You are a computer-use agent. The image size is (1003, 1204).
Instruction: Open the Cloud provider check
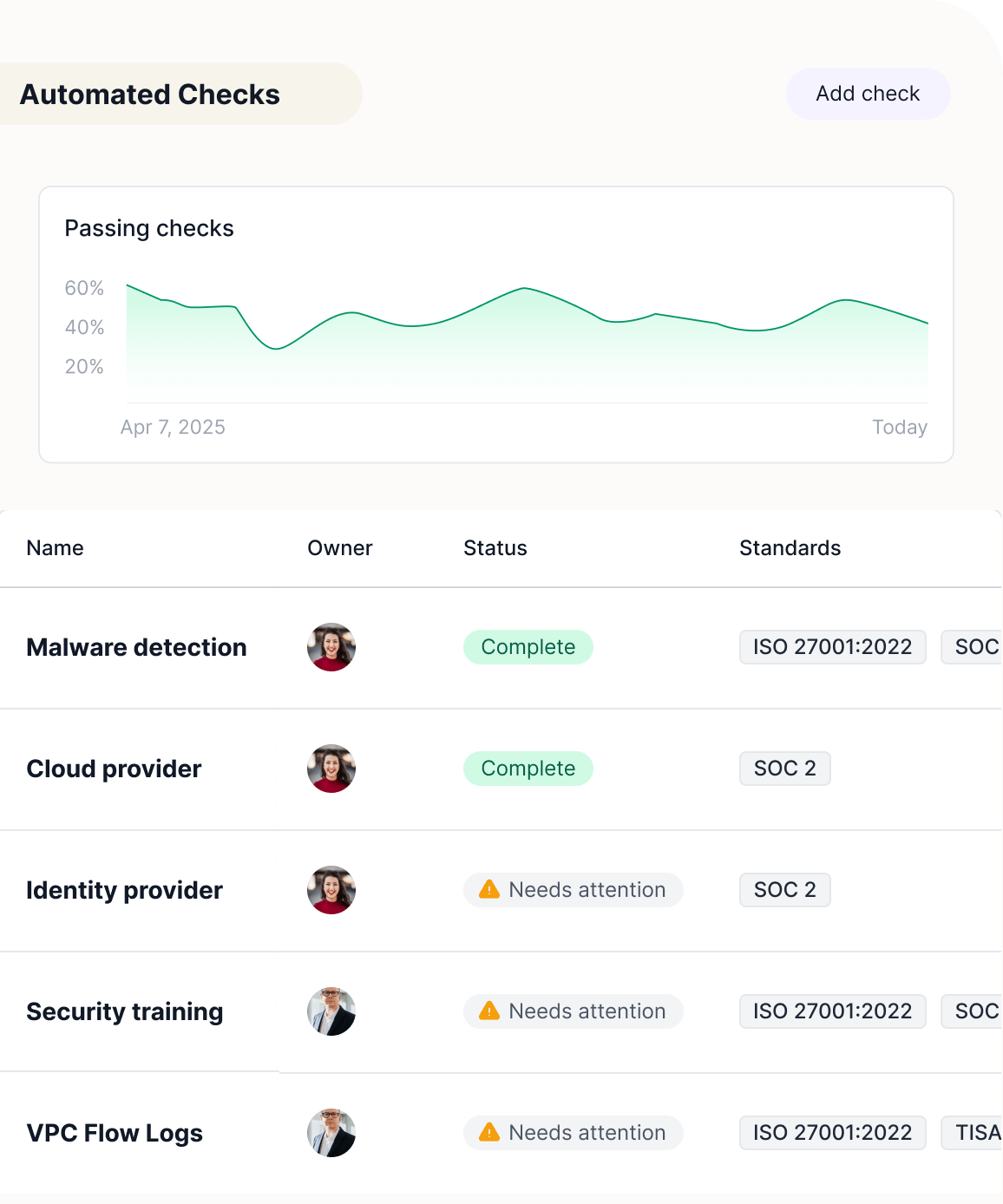pos(114,769)
